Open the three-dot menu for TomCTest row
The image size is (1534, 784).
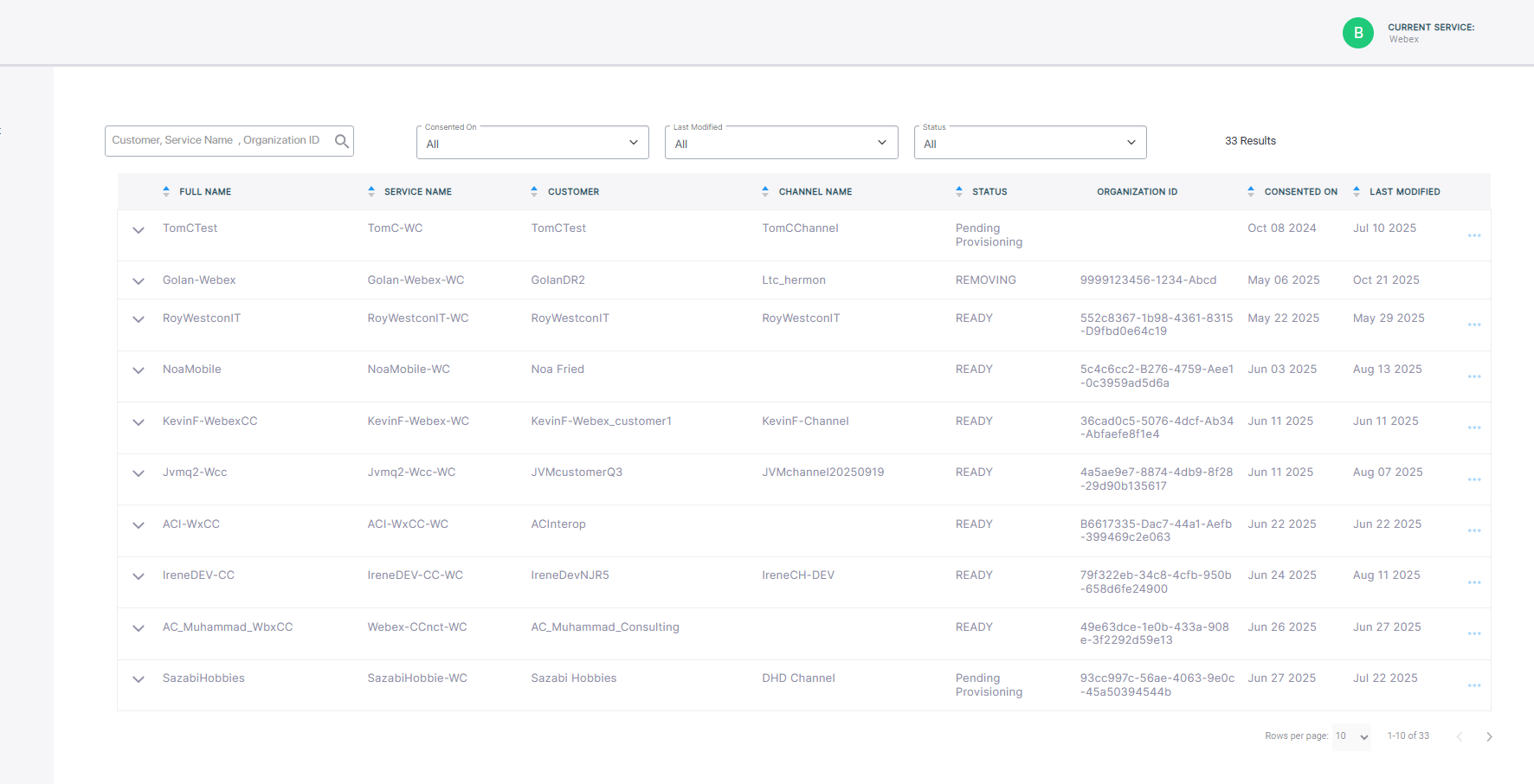click(x=1473, y=235)
